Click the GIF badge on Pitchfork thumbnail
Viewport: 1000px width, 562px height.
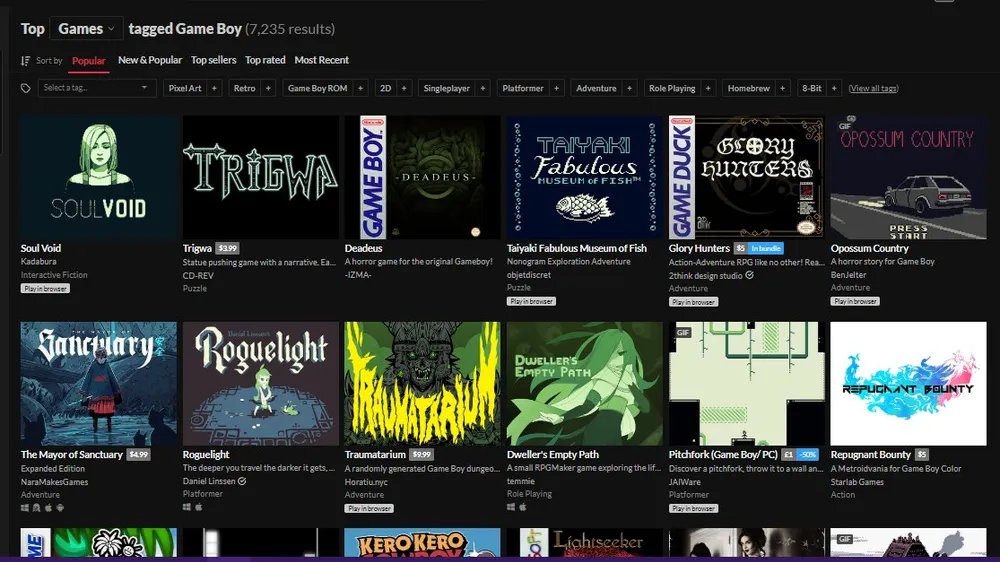click(x=683, y=332)
